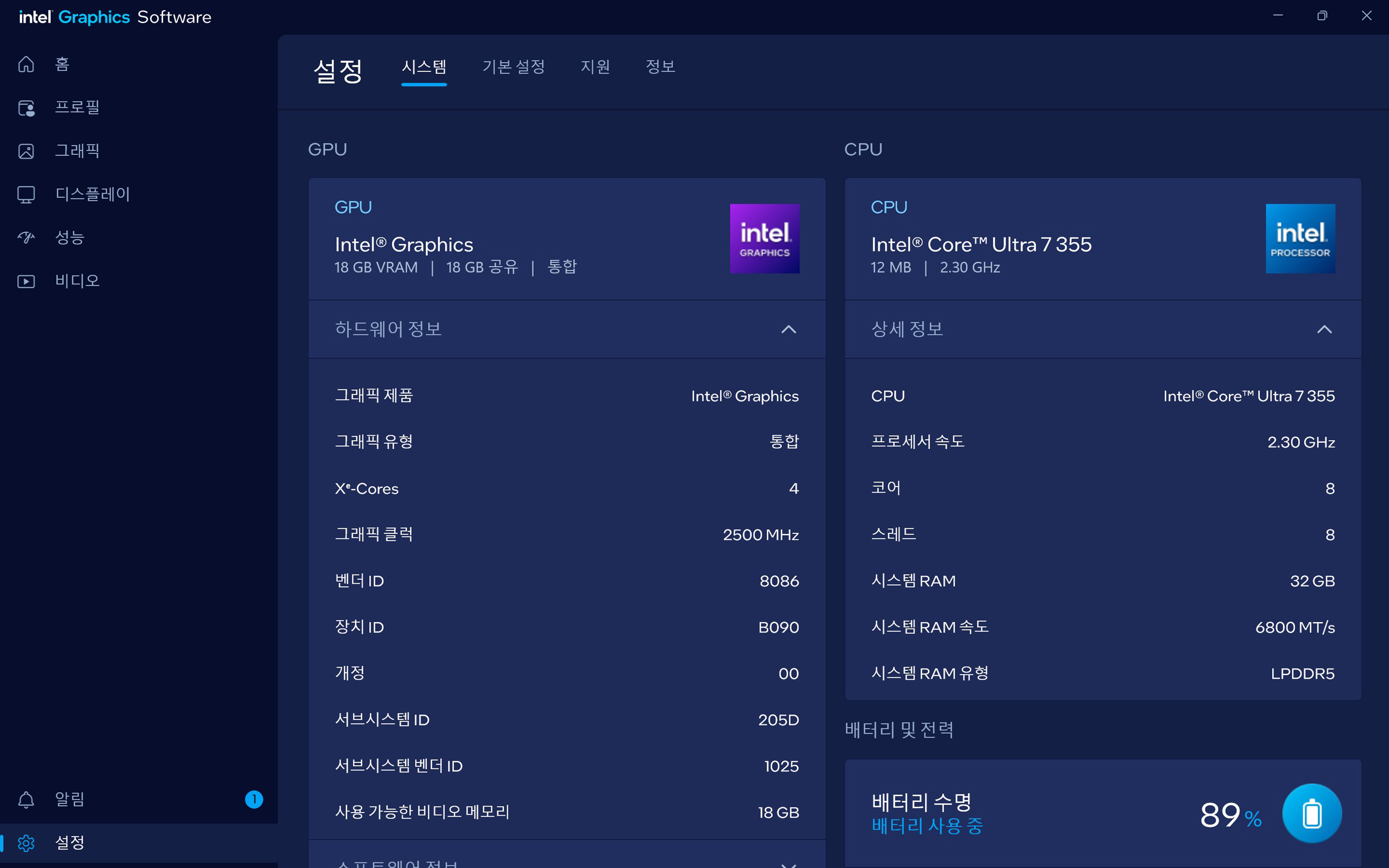The height and width of the screenshot is (868, 1389).
Task: Click the 18 GB VRAM summary text
Action: click(x=376, y=268)
